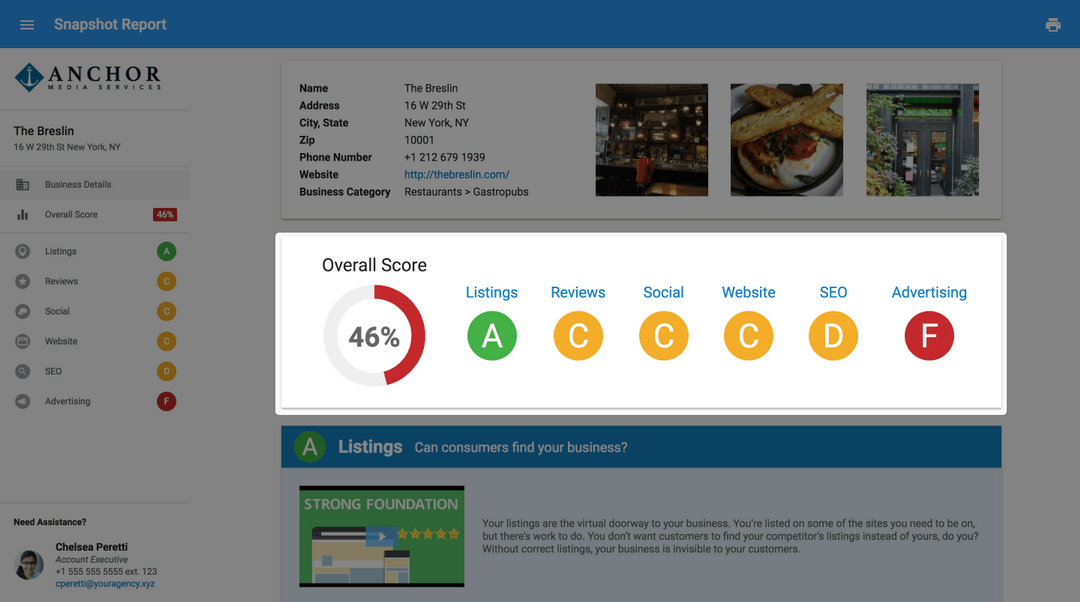The width and height of the screenshot is (1080, 602).
Task: Open the Business Details panel icon
Action: pos(21,184)
